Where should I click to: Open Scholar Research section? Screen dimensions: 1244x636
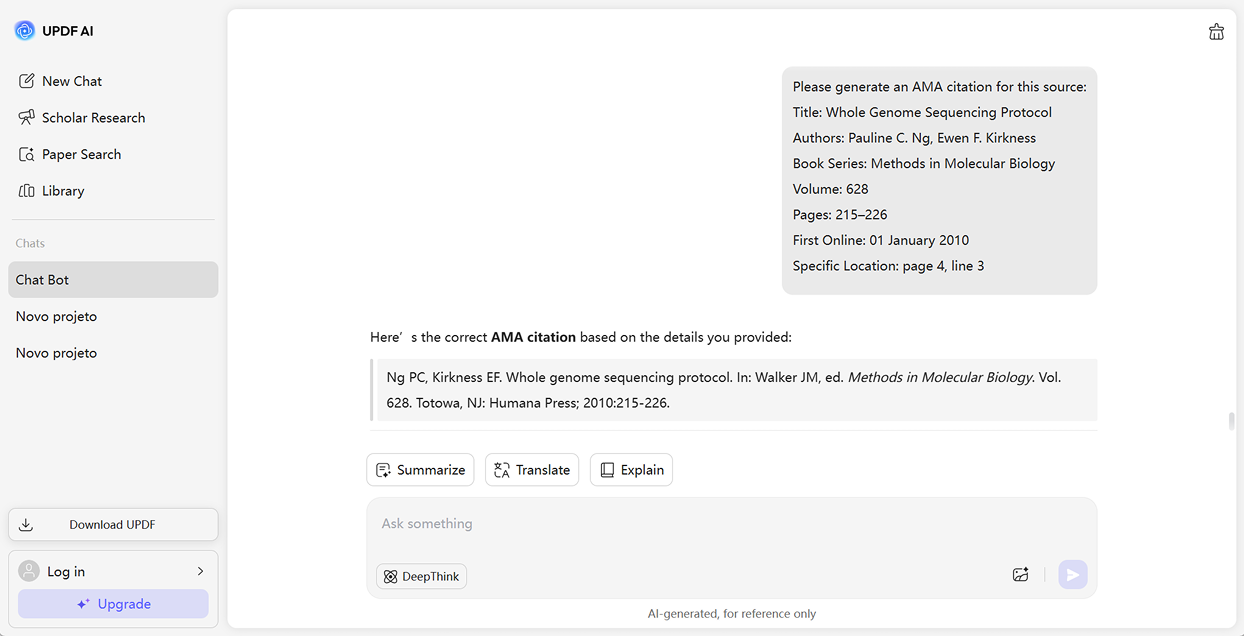tap(93, 118)
